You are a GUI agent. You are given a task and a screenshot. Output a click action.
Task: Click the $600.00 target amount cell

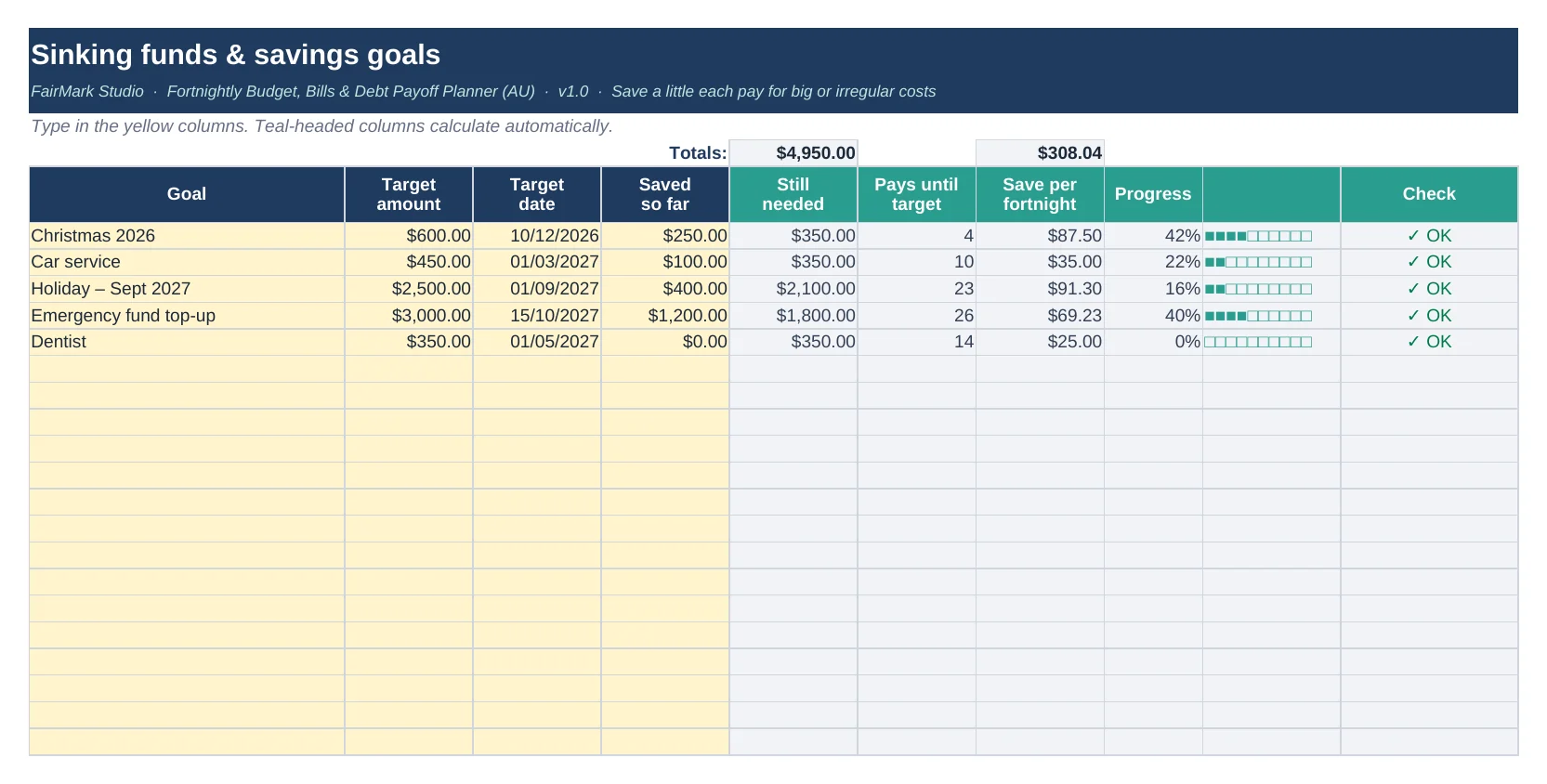pyautogui.click(x=409, y=236)
